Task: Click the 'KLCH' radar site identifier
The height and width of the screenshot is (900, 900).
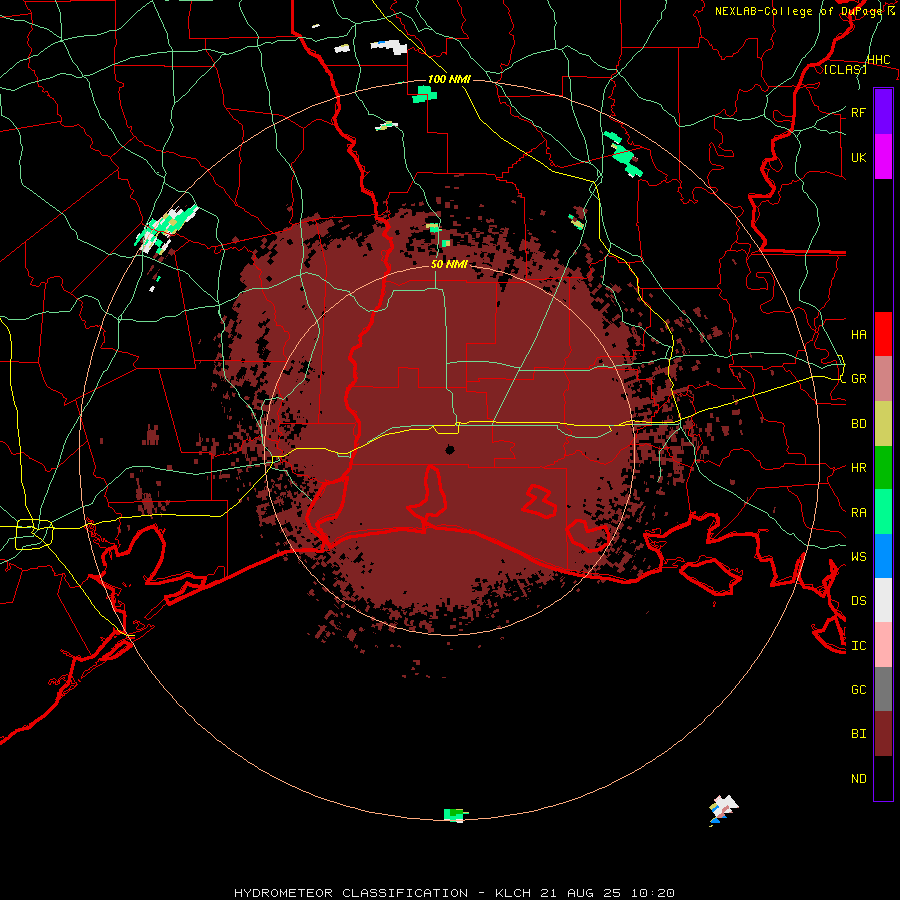Action: click(x=513, y=893)
